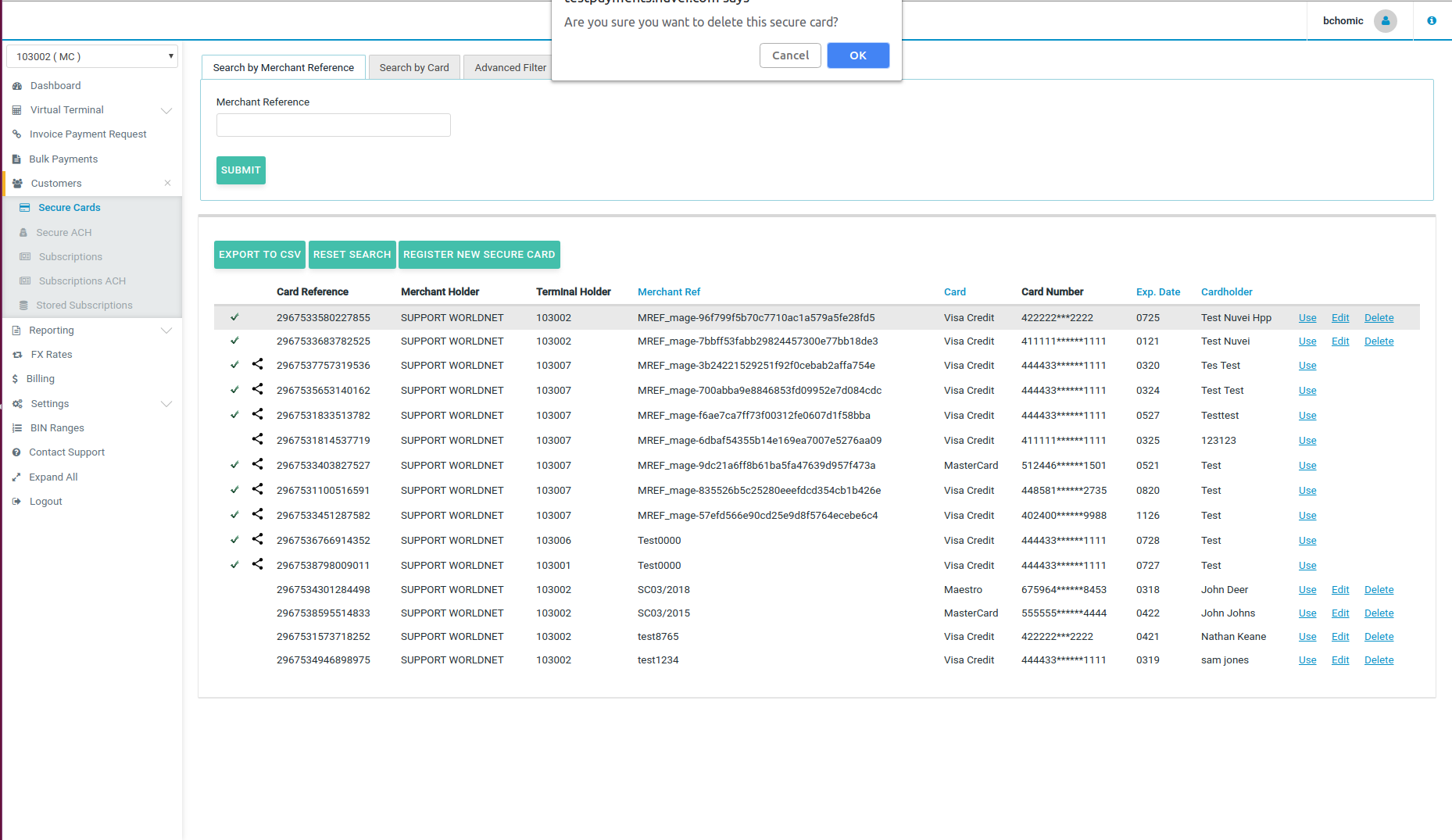The height and width of the screenshot is (840, 1452).
Task: Click the user profile avatar icon
Action: [1385, 21]
